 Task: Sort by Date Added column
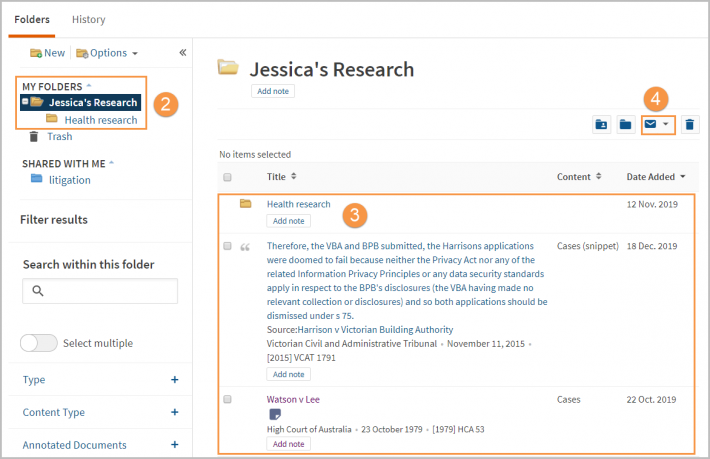(x=656, y=177)
